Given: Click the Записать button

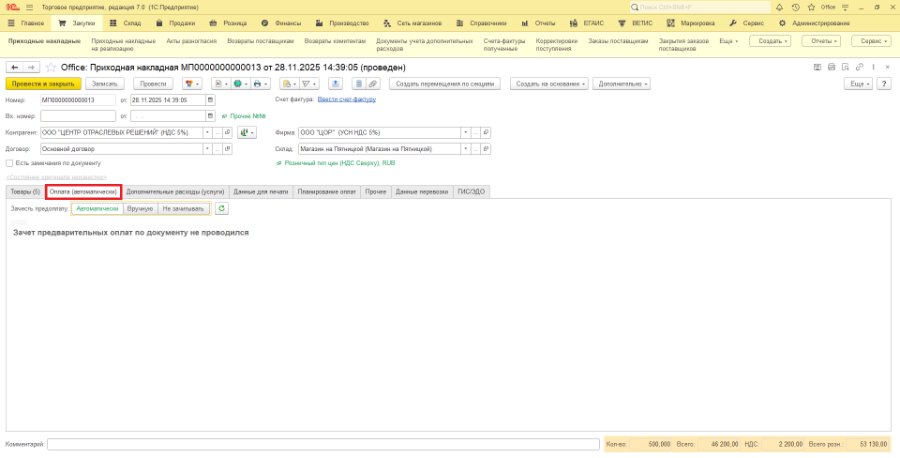Looking at the screenshot, I should tap(105, 84).
